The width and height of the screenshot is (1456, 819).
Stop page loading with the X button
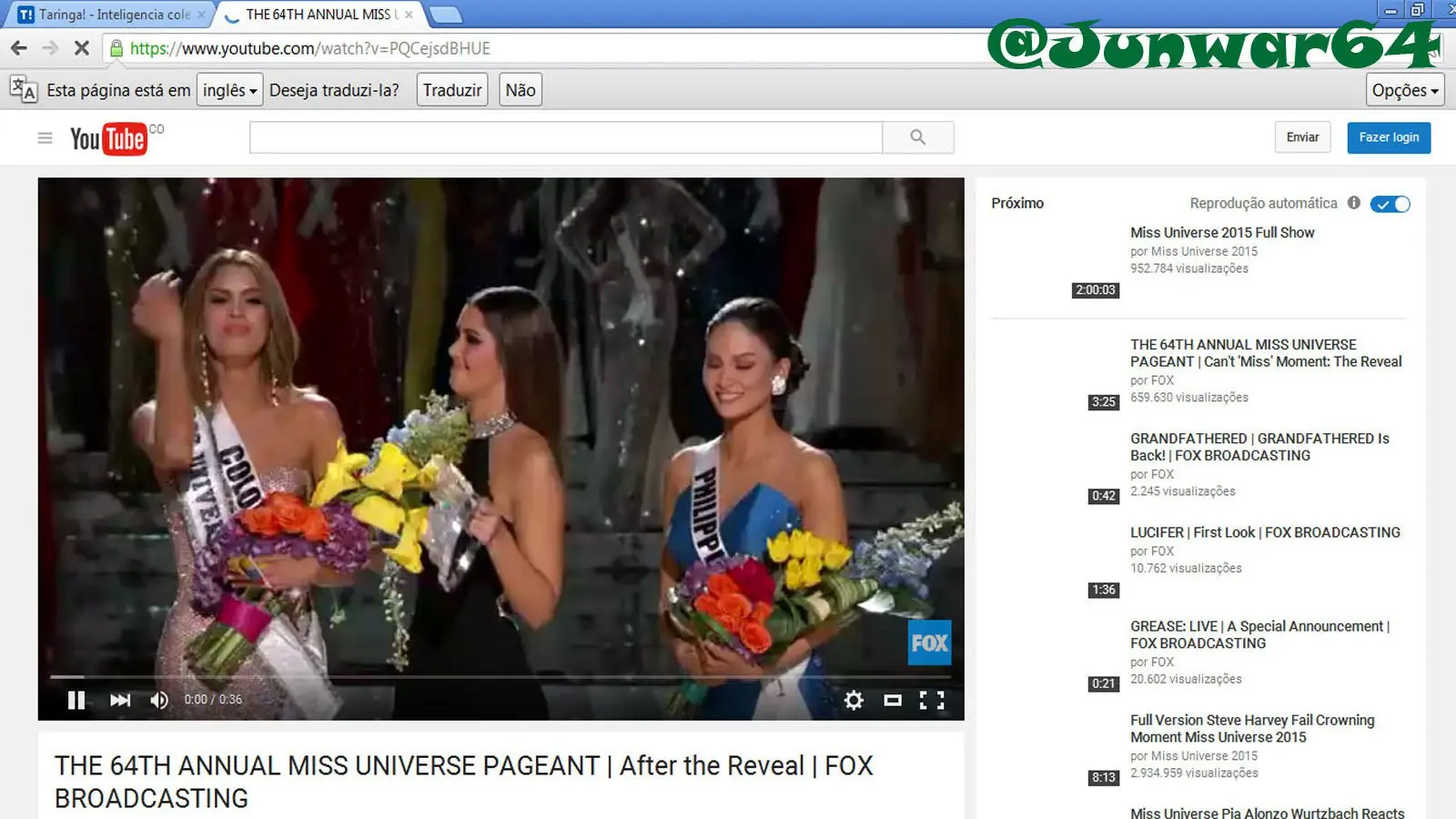(82, 48)
